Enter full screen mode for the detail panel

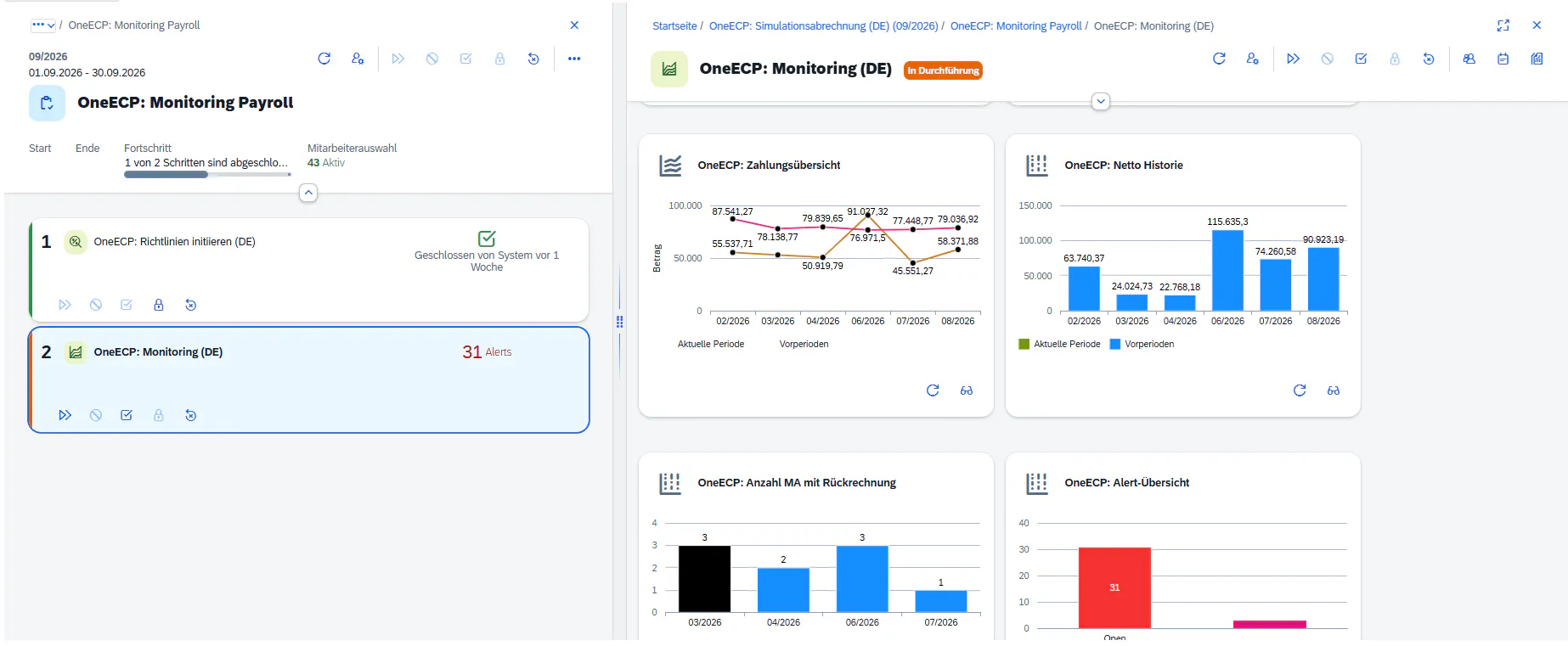pos(1503,25)
